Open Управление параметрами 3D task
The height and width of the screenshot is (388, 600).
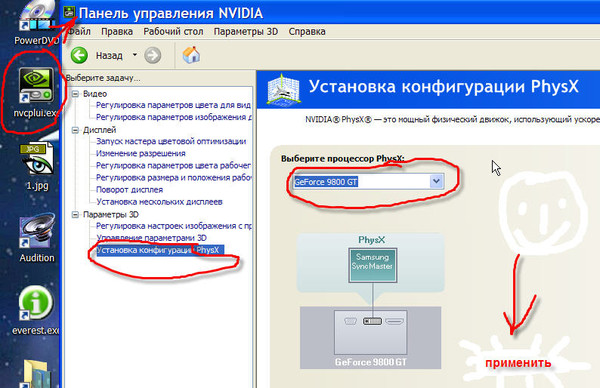(151, 238)
